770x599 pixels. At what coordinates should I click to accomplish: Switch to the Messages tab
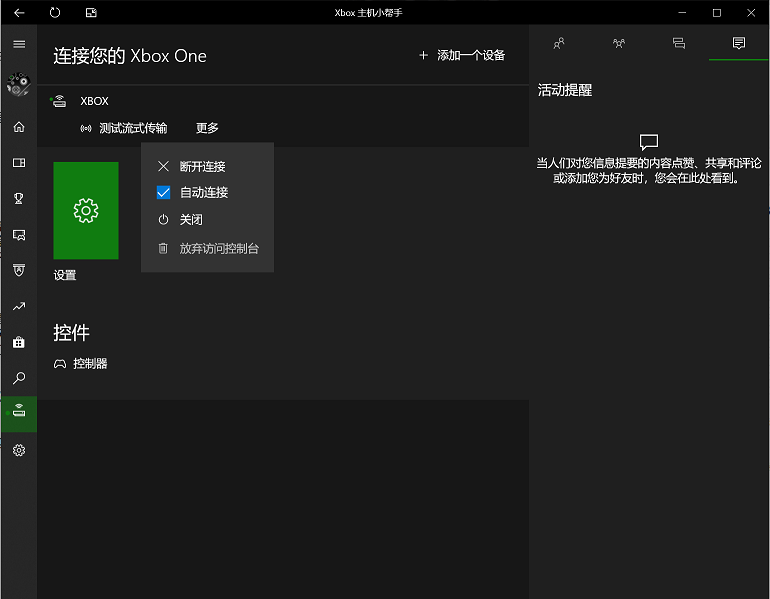(679, 43)
